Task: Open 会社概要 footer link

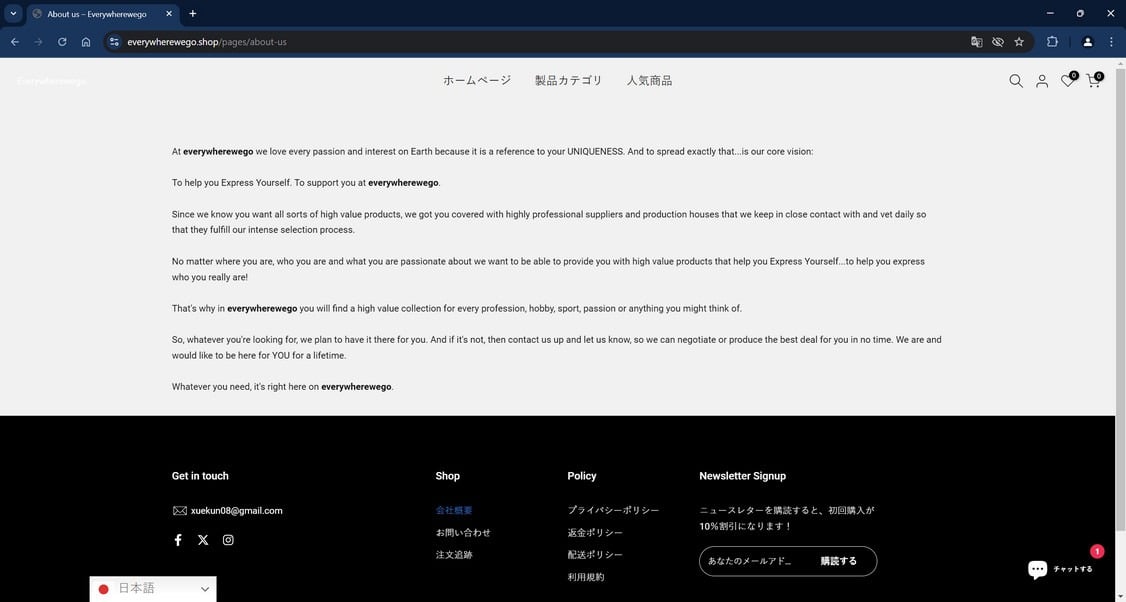Action: point(454,510)
